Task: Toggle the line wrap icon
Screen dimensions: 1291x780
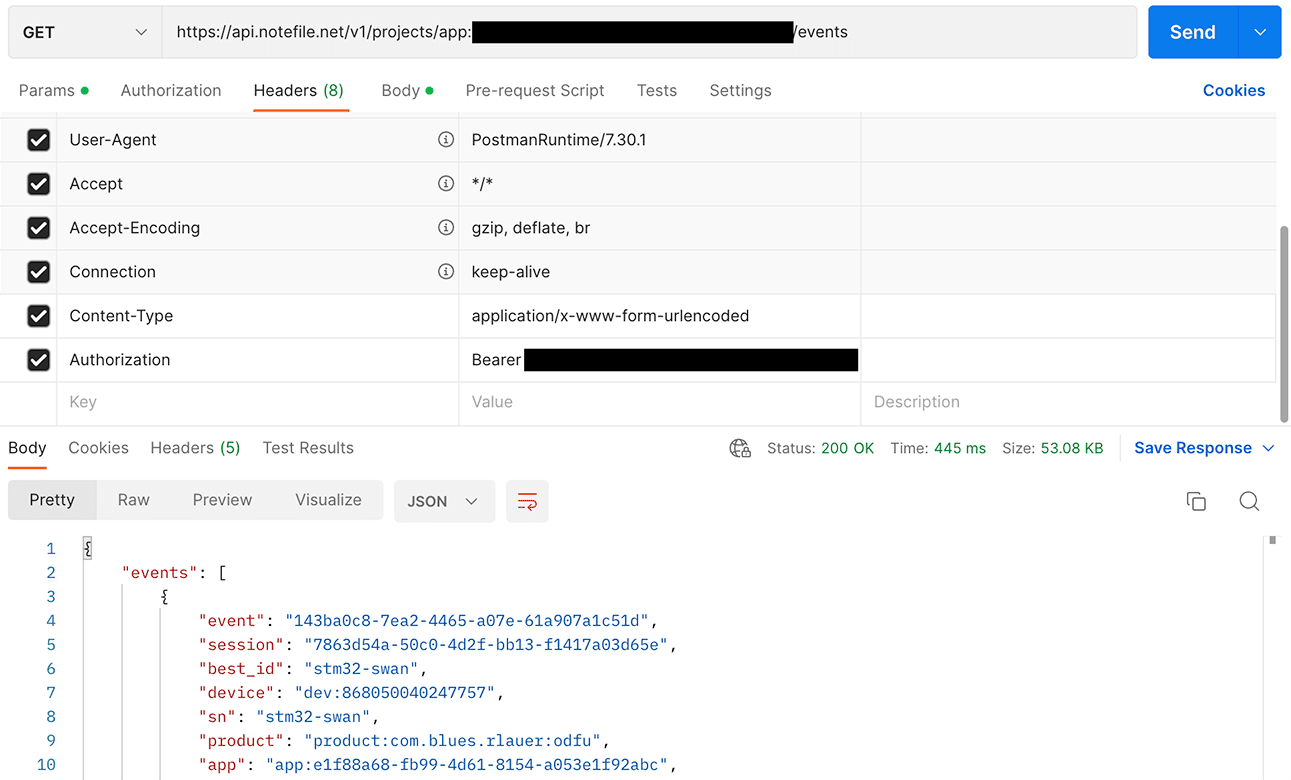Action: pyautogui.click(x=527, y=501)
